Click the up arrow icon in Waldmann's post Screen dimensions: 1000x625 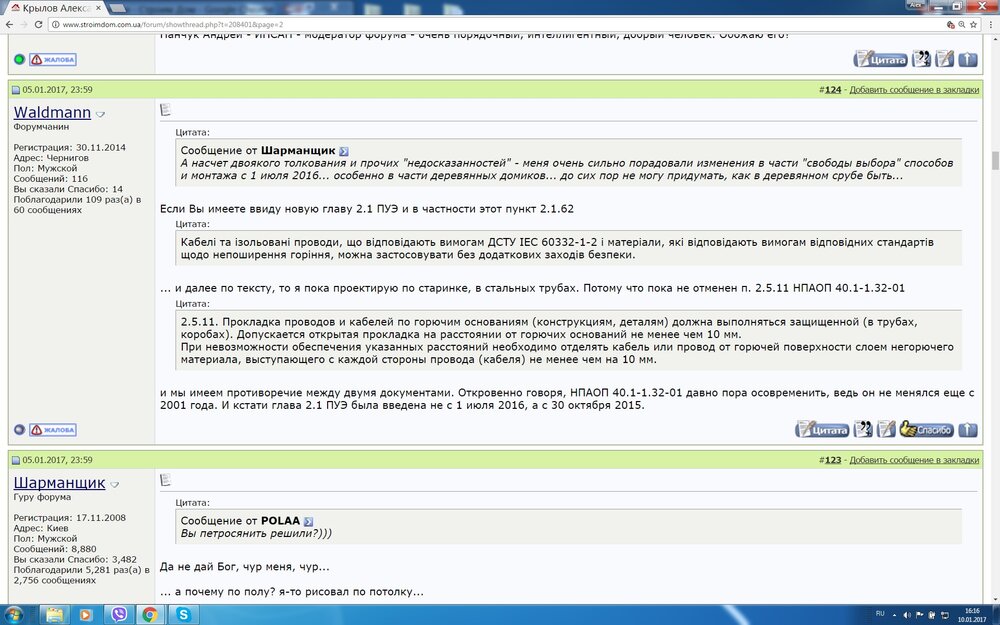click(x=967, y=430)
